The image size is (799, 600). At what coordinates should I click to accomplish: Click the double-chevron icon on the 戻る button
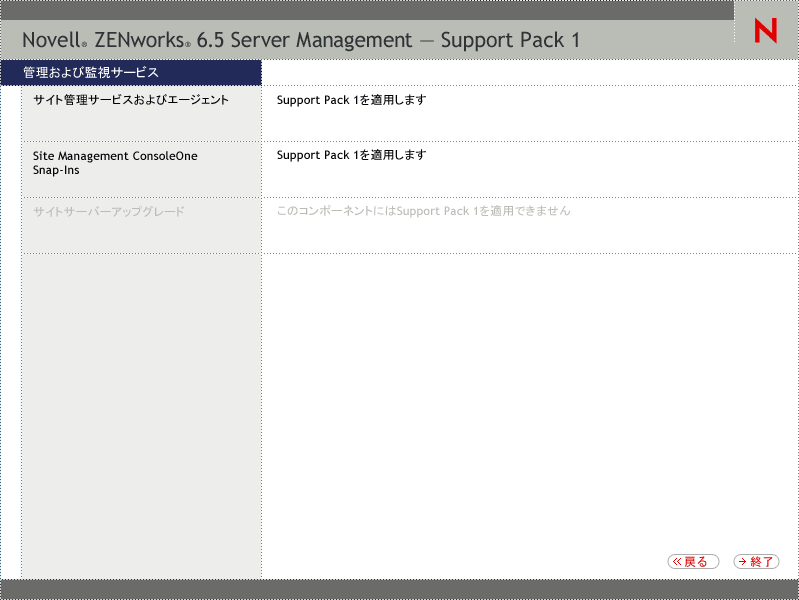[677, 562]
